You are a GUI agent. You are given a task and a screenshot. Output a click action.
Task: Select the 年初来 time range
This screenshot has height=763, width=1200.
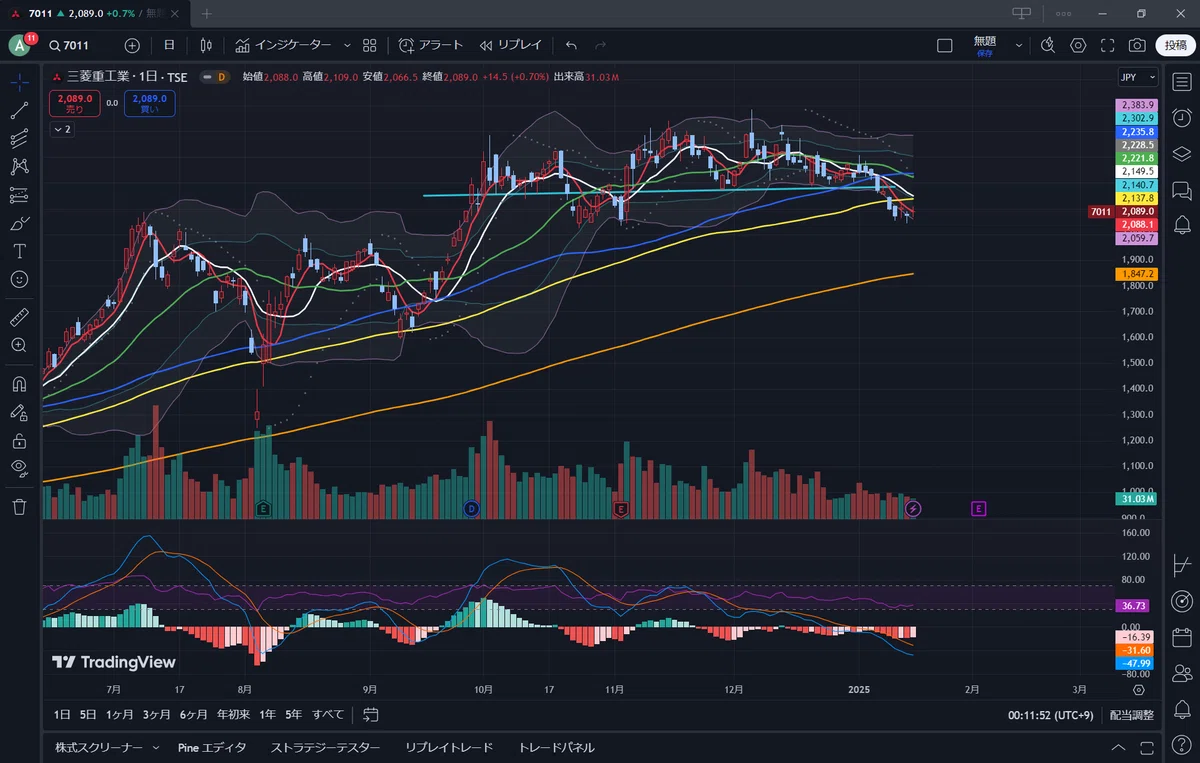[x=232, y=715]
